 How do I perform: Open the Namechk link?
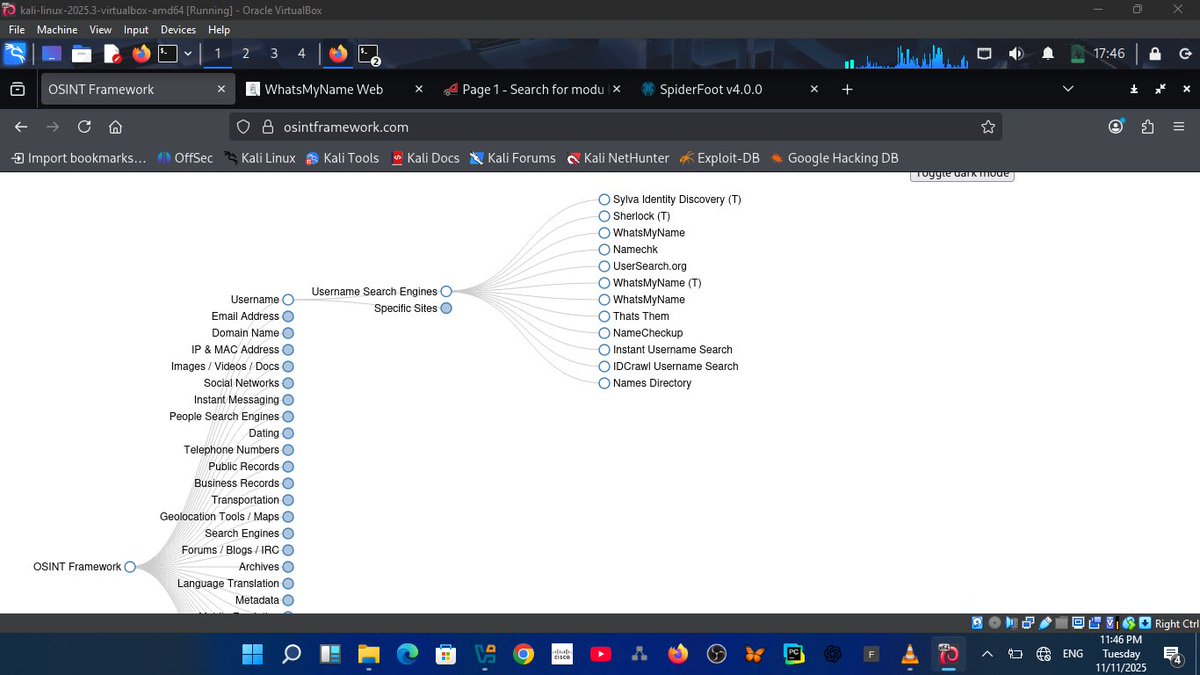635,249
